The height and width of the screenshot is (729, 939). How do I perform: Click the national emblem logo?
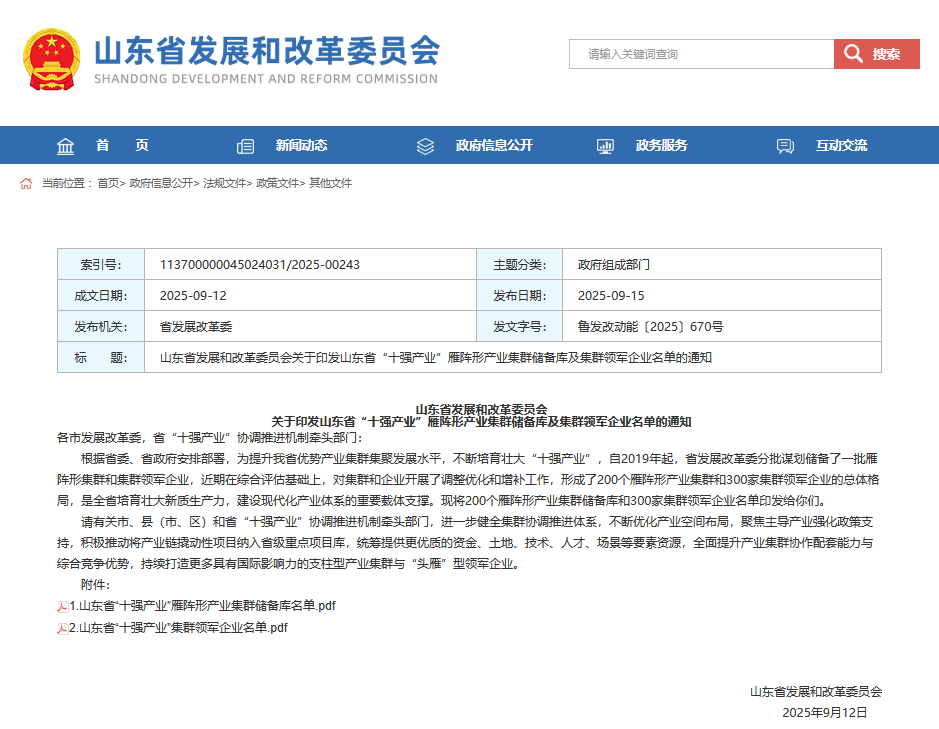[x=51, y=55]
